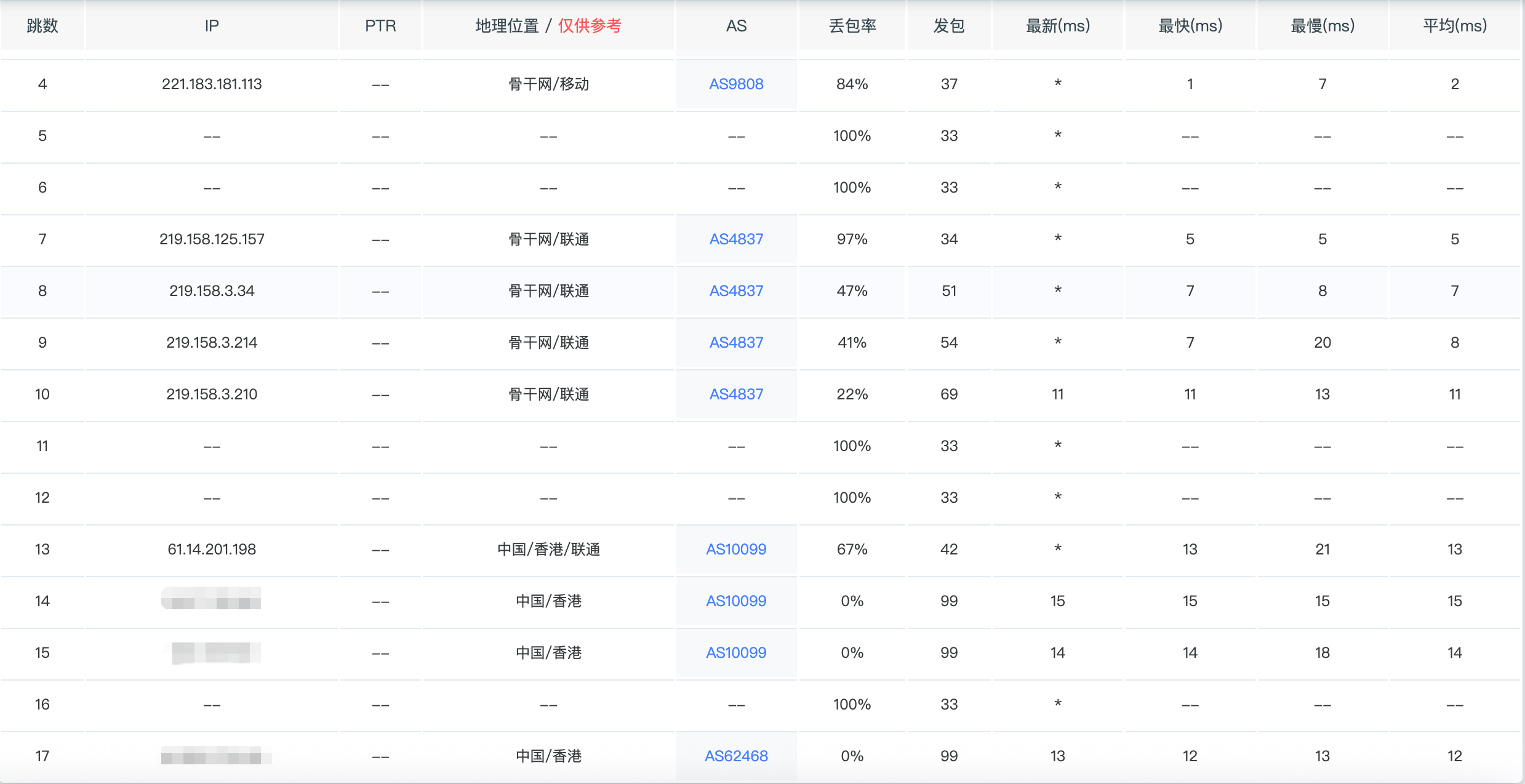Open AS10099 link in hop 14 row

click(736, 601)
